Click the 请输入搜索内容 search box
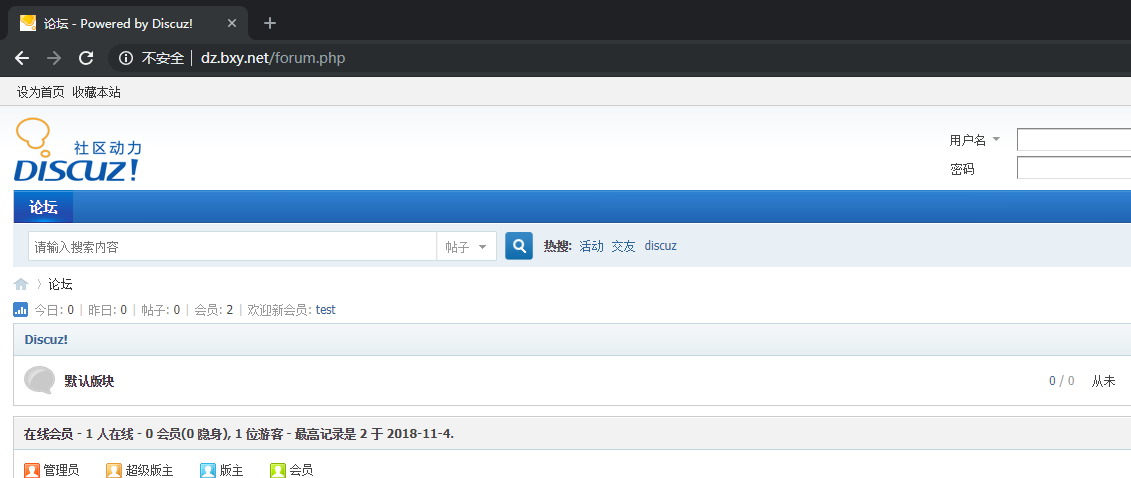The height and width of the screenshot is (478, 1131). pyautogui.click(x=232, y=247)
